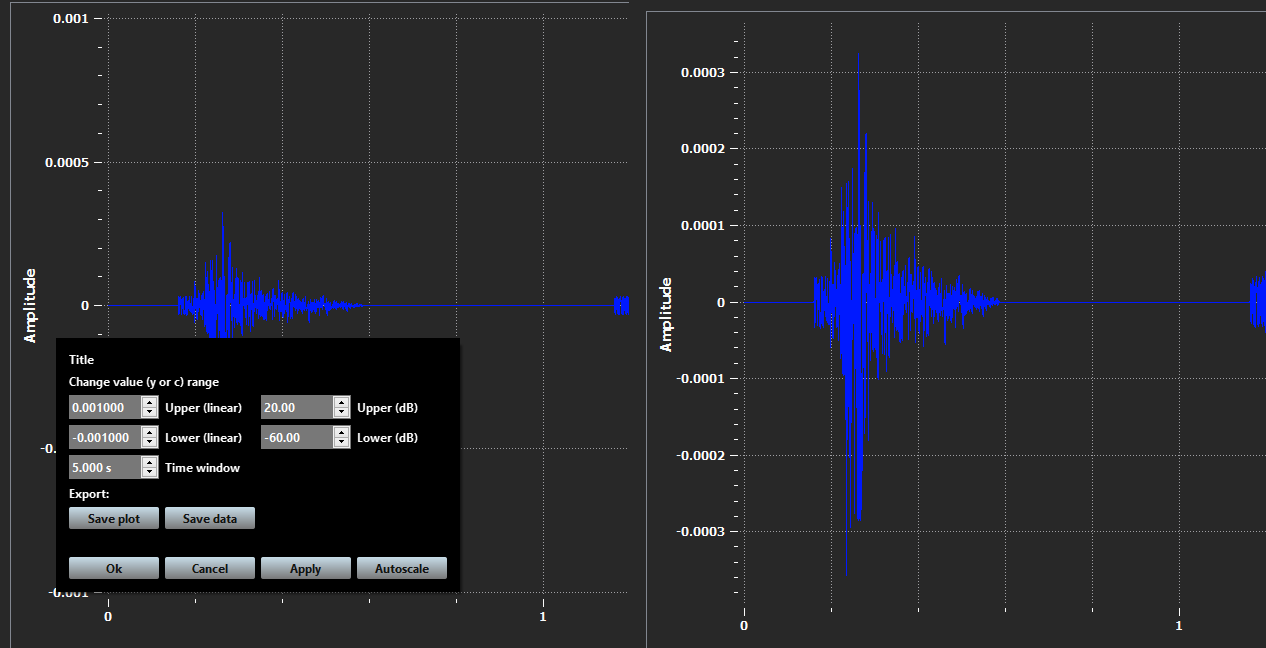Click the -0.0003 tick label on right plot

pyautogui.click(x=702, y=532)
